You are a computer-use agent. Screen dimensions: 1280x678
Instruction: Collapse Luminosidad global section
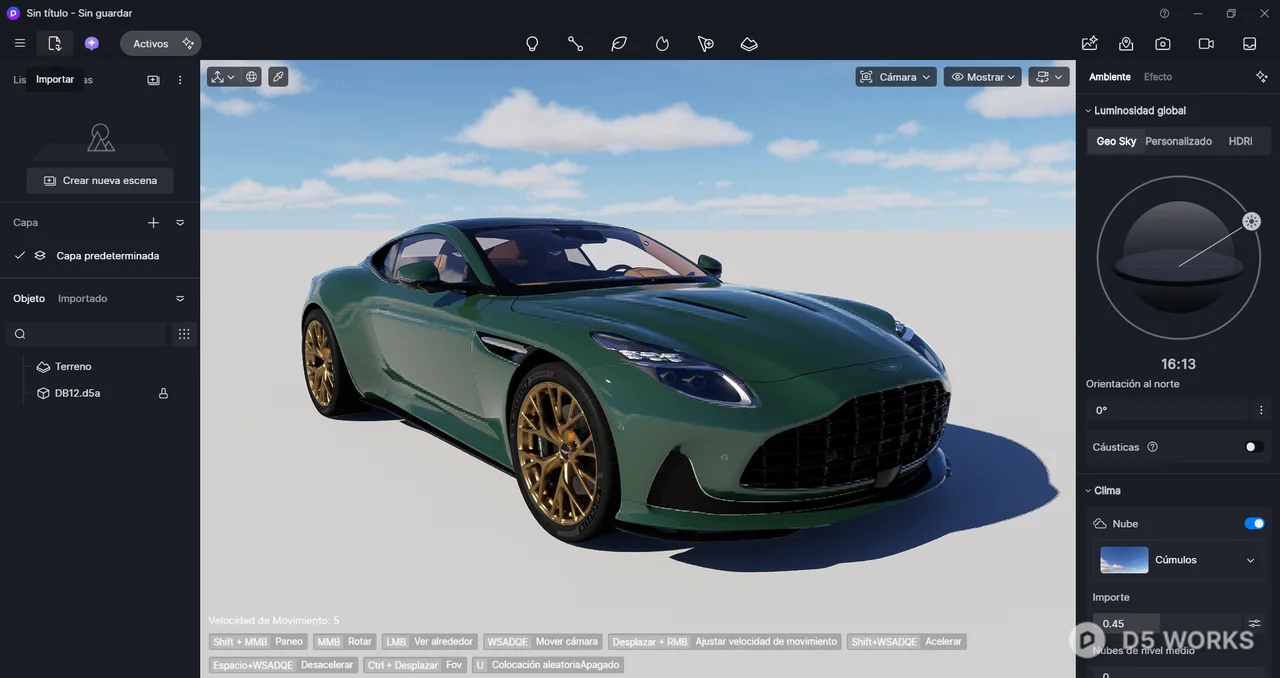click(1088, 111)
